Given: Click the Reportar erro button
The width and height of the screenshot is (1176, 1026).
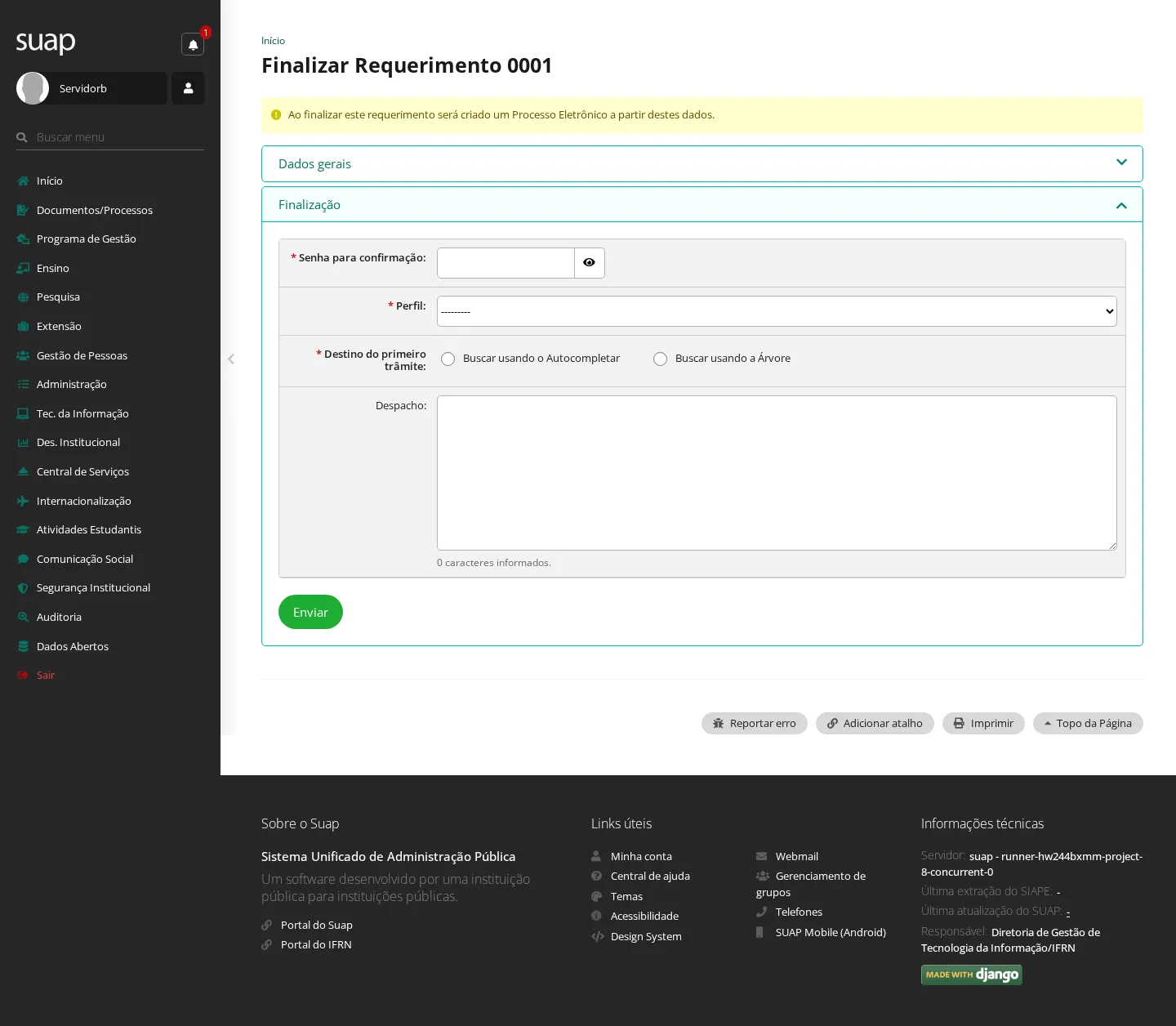Looking at the screenshot, I should pyautogui.click(x=755, y=723).
